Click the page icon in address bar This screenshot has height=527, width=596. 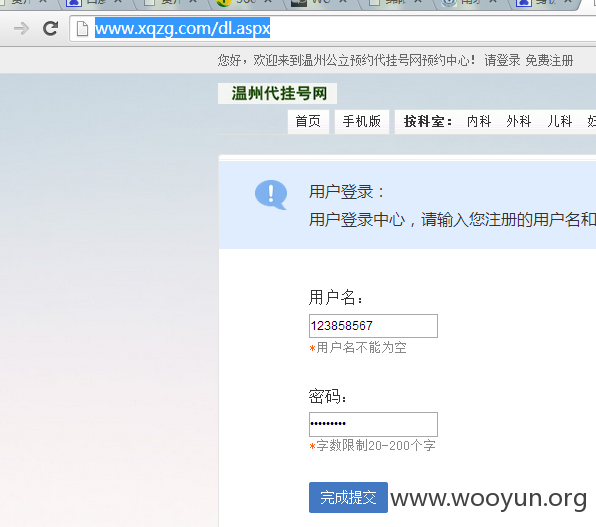coord(82,29)
